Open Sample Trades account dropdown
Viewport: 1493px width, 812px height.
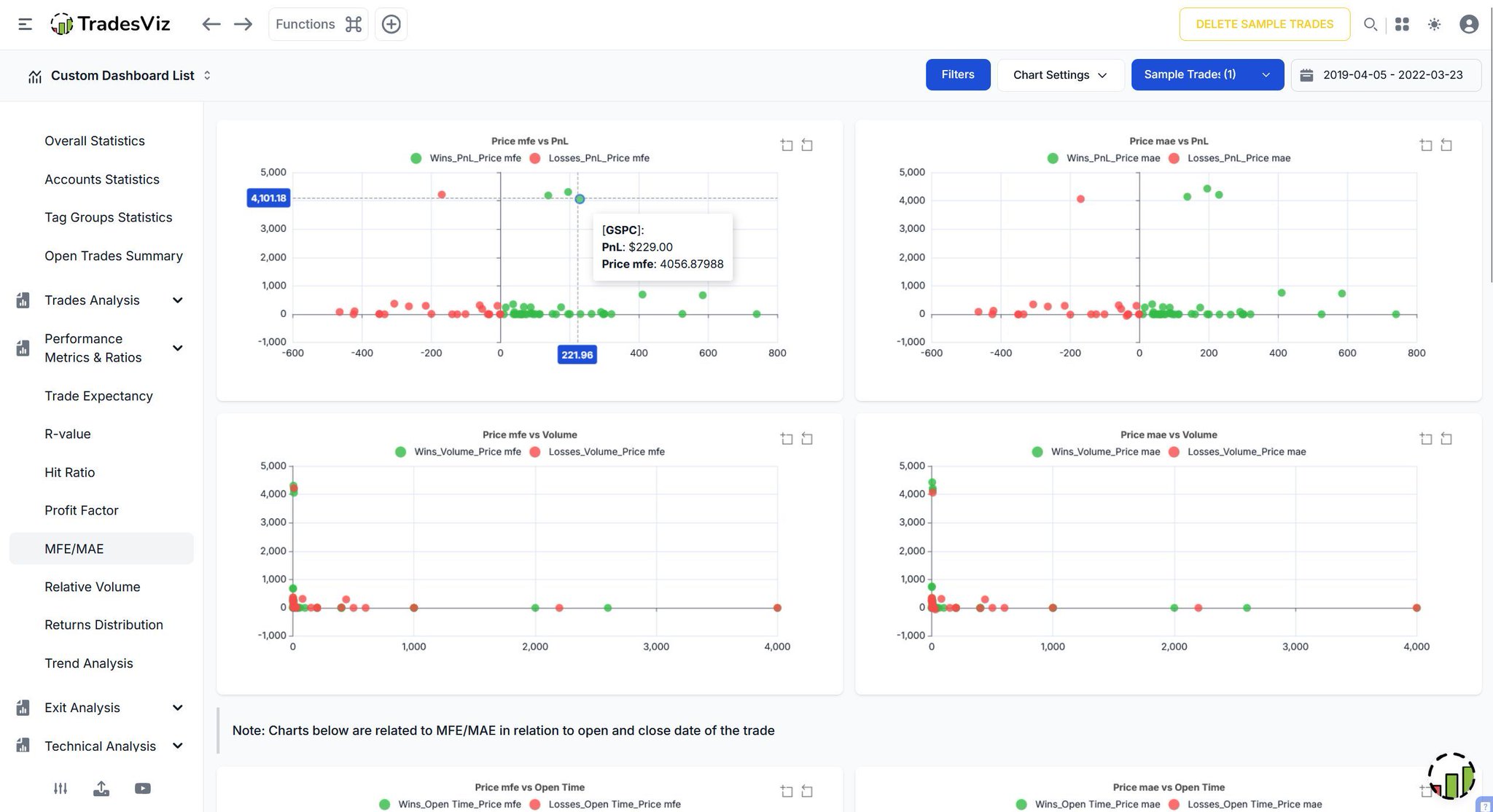click(x=1207, y=75)
